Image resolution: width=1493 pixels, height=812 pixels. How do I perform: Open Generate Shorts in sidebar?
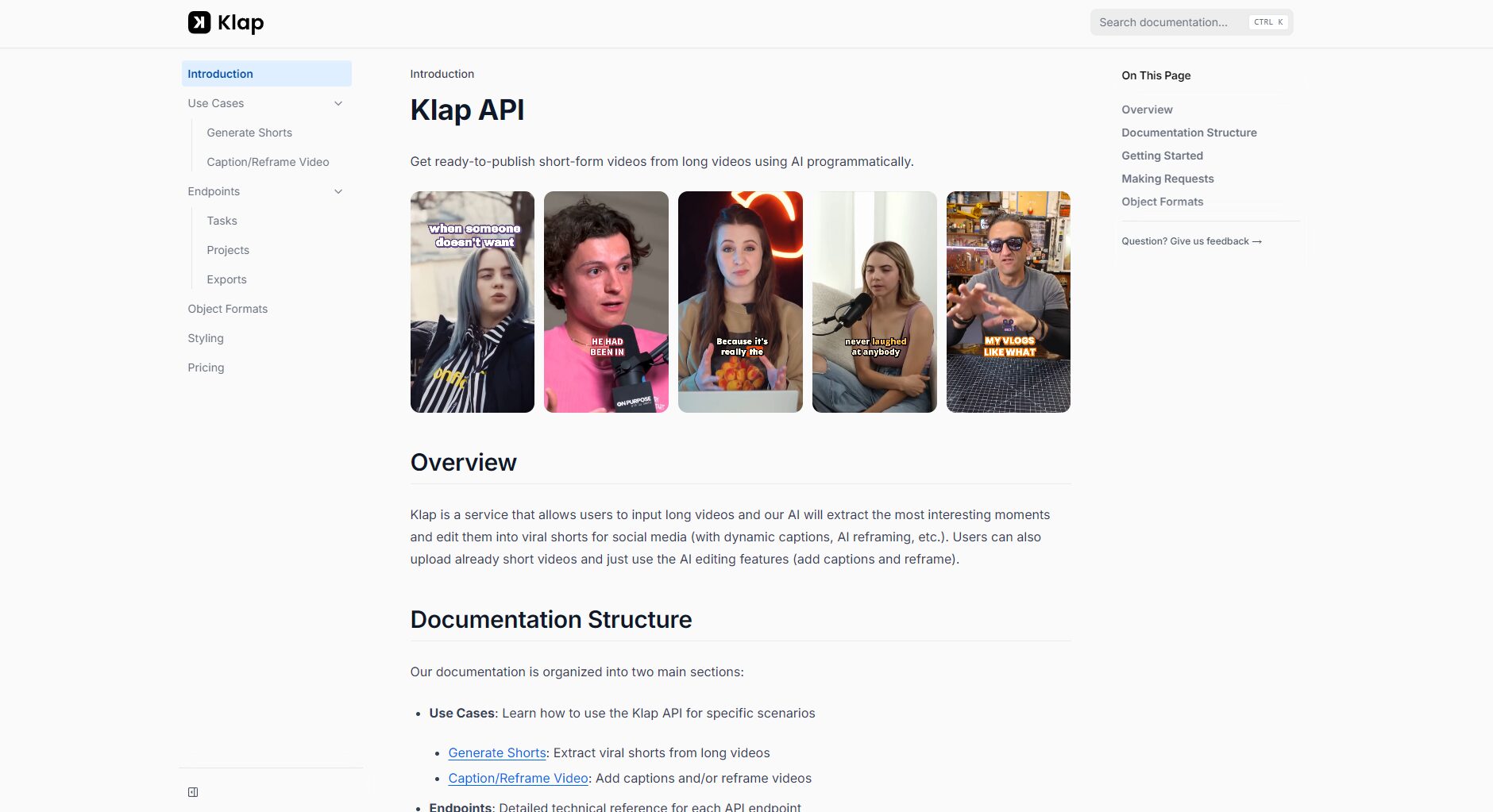tap(249, 133)
